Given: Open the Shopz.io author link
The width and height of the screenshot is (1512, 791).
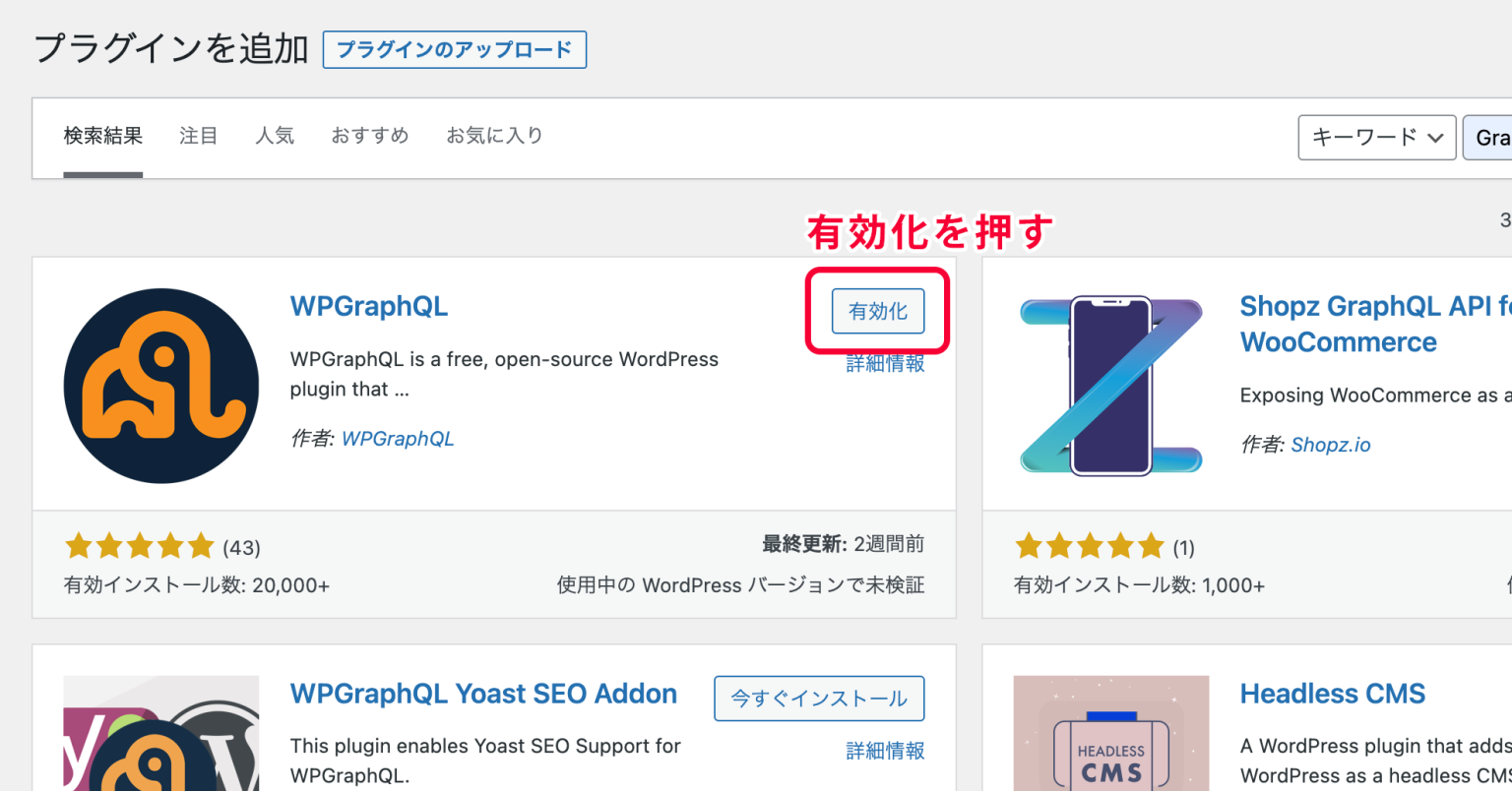Looking at the screenshot, I should pyautogui.click(x=1331, y=445).
